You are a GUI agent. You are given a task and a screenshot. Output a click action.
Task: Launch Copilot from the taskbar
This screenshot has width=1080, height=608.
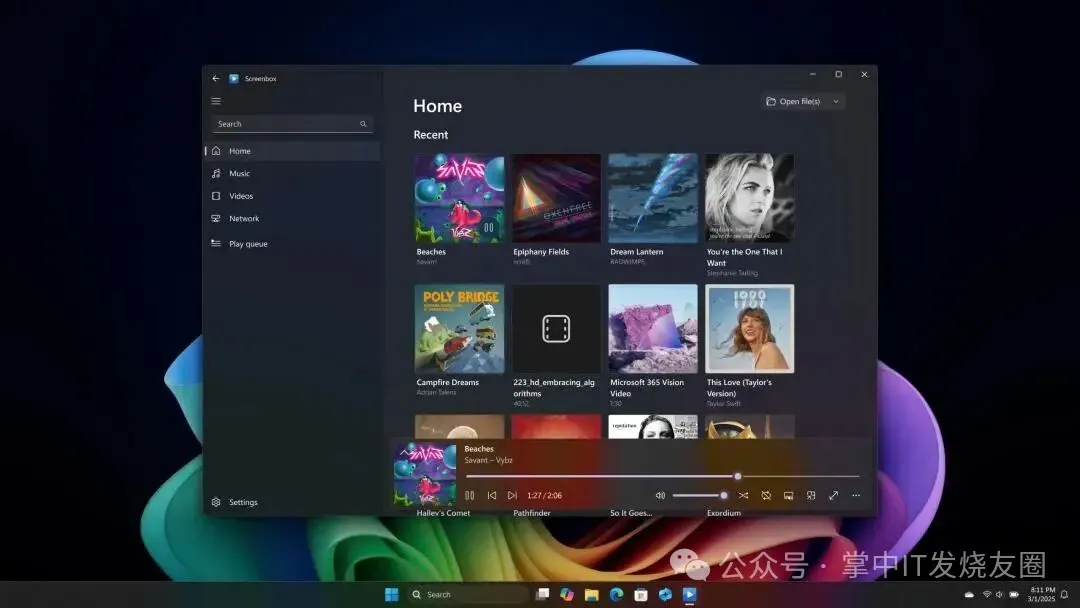(567, 594)
